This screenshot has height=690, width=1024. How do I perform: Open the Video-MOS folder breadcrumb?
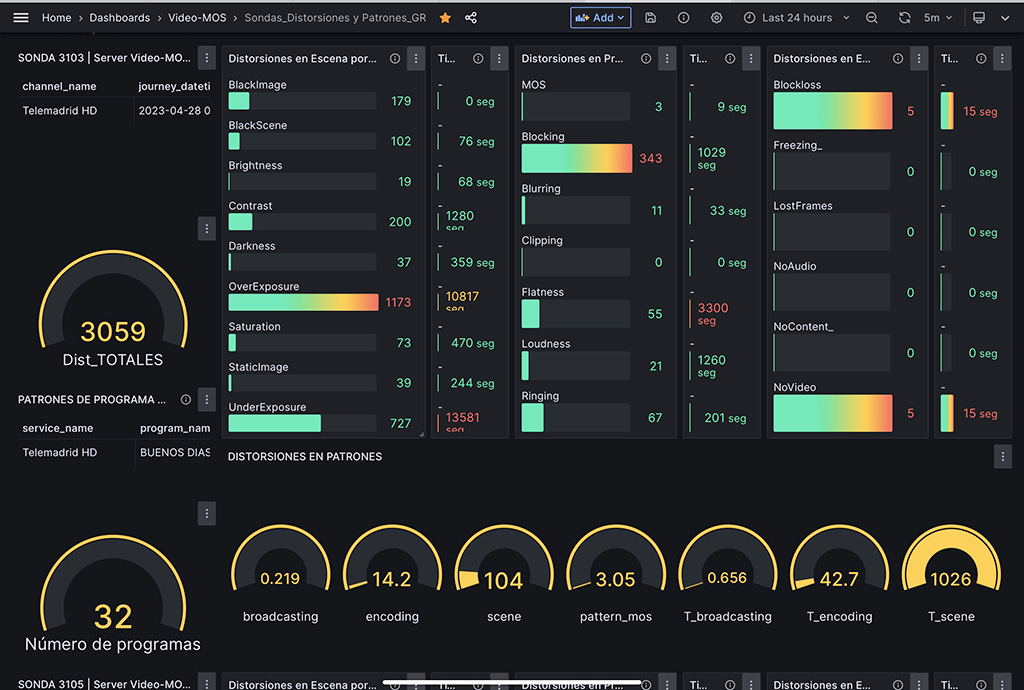tap(198, 18)
